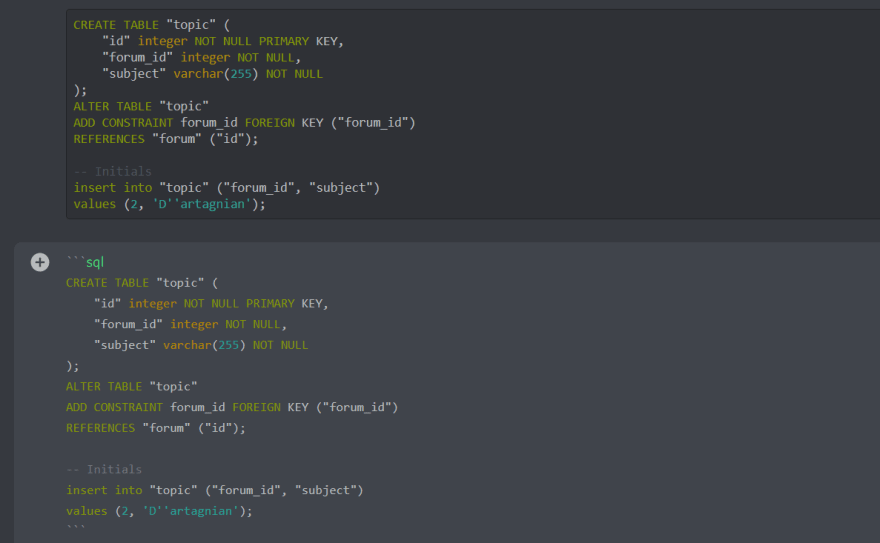This screenshot has width=880, height=543.
Task: Click the '-- Initials' comment in rendered code block
Action: point(112,171)
